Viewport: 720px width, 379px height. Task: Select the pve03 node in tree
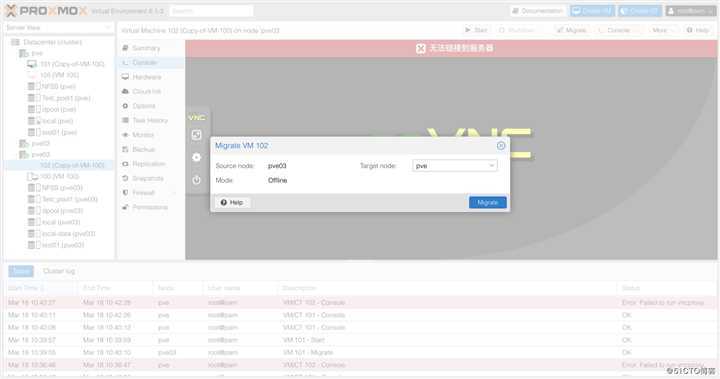(40, 154)
